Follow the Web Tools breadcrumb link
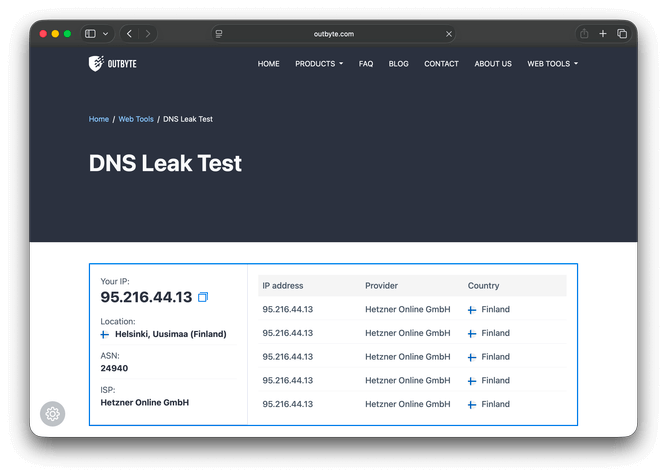The image size is (667, 476). pyautogui.click(x=136, y=119)
